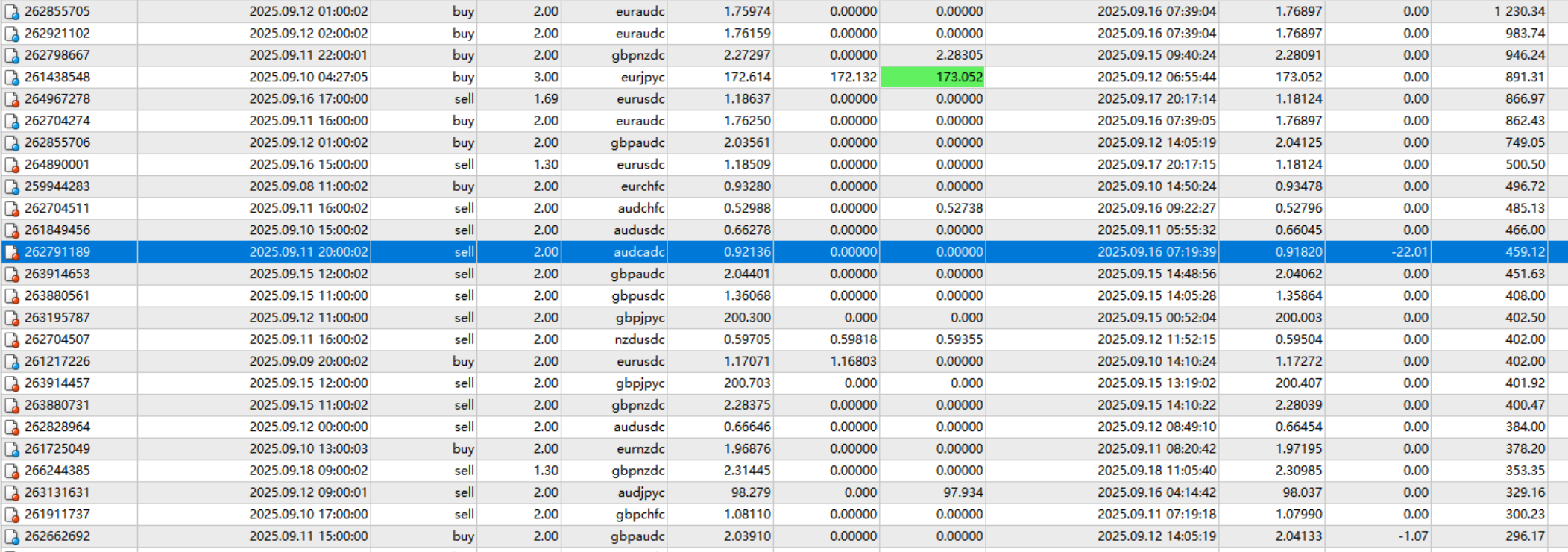Screen dimensions: 1568x552
Task: Click the take-profit value 0.52738
Action: (x=960, y=208)
